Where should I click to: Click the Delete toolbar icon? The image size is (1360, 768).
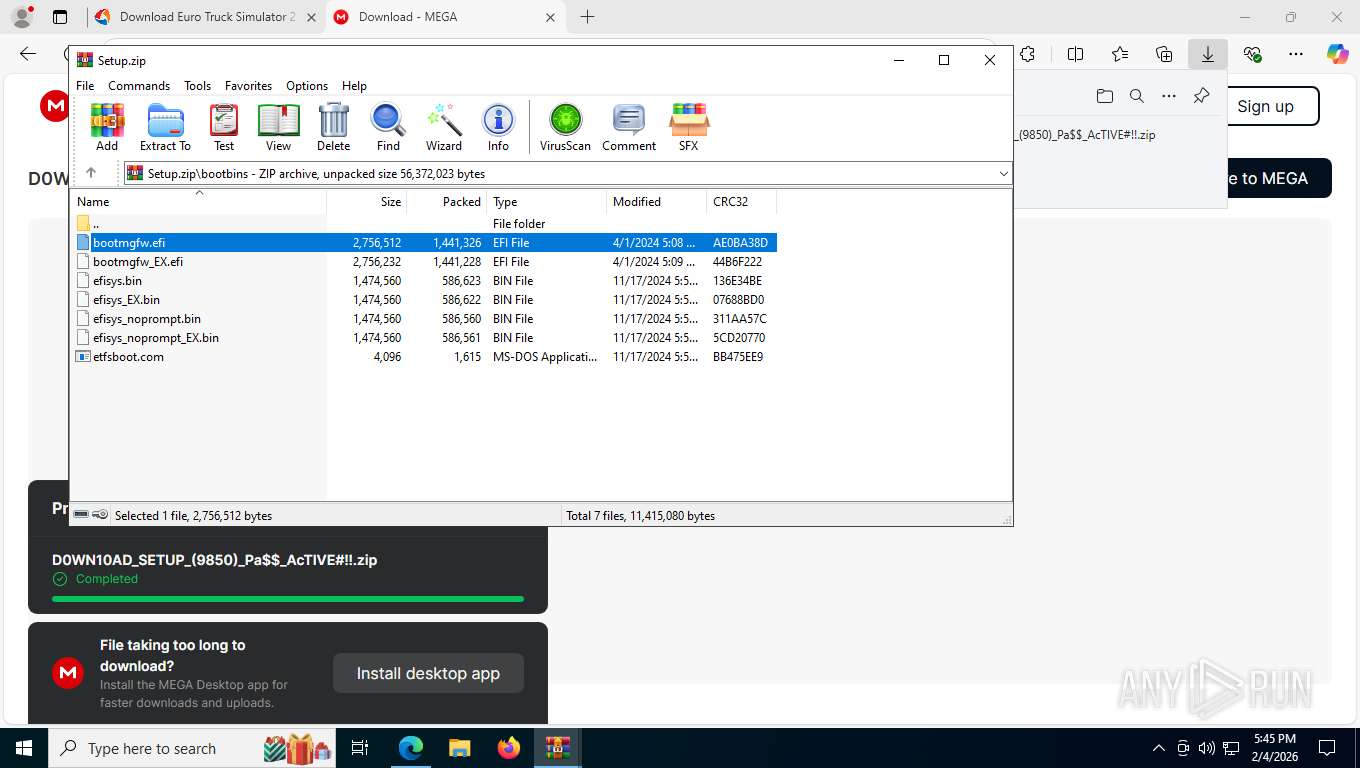pyautogui.click(x=333, y=127)
